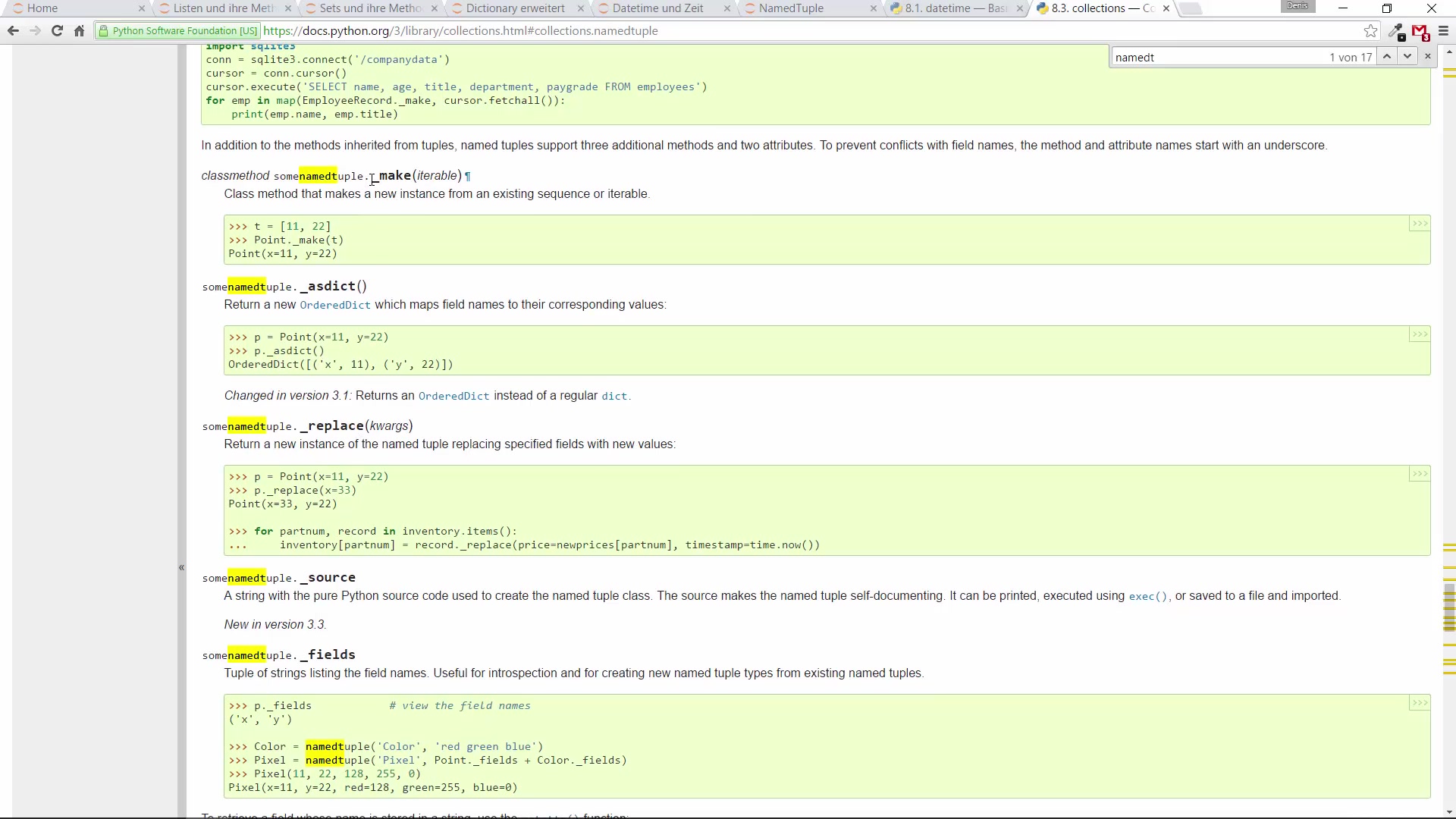Toggle prompts in the _make code example

(1419, 224)
